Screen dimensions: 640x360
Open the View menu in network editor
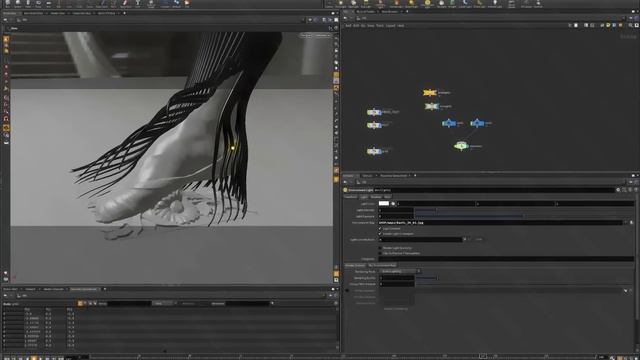coord(371,26)
